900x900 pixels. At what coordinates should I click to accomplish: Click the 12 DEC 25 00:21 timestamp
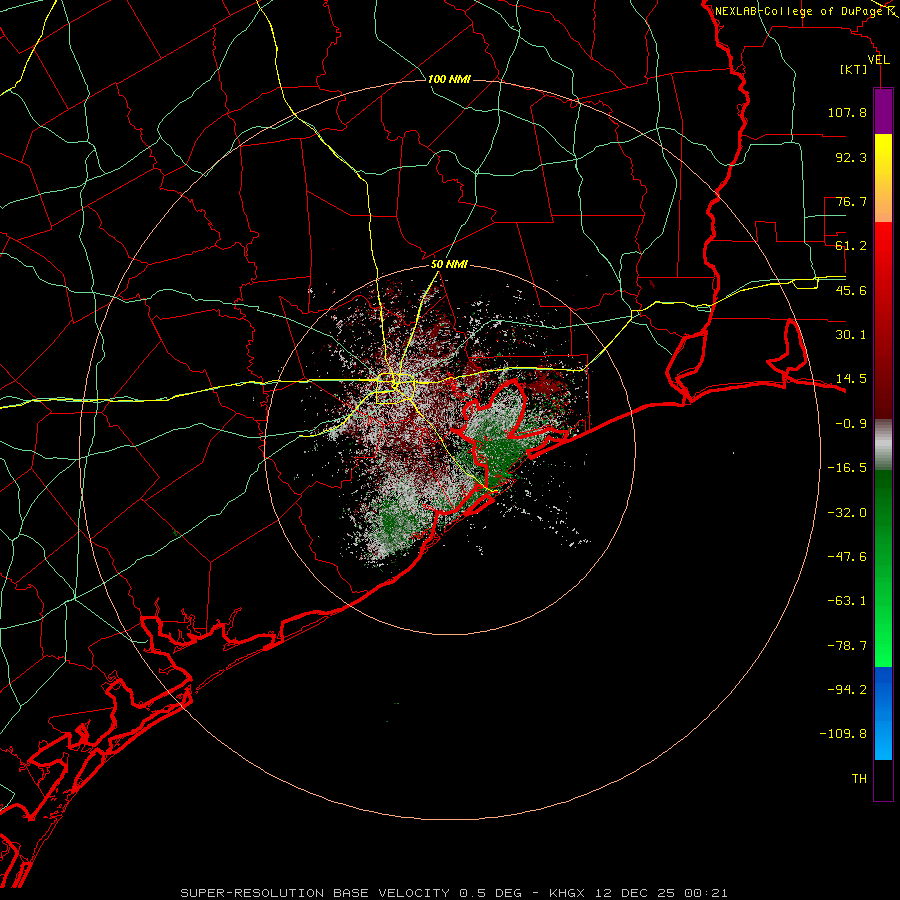coord(661,893)
